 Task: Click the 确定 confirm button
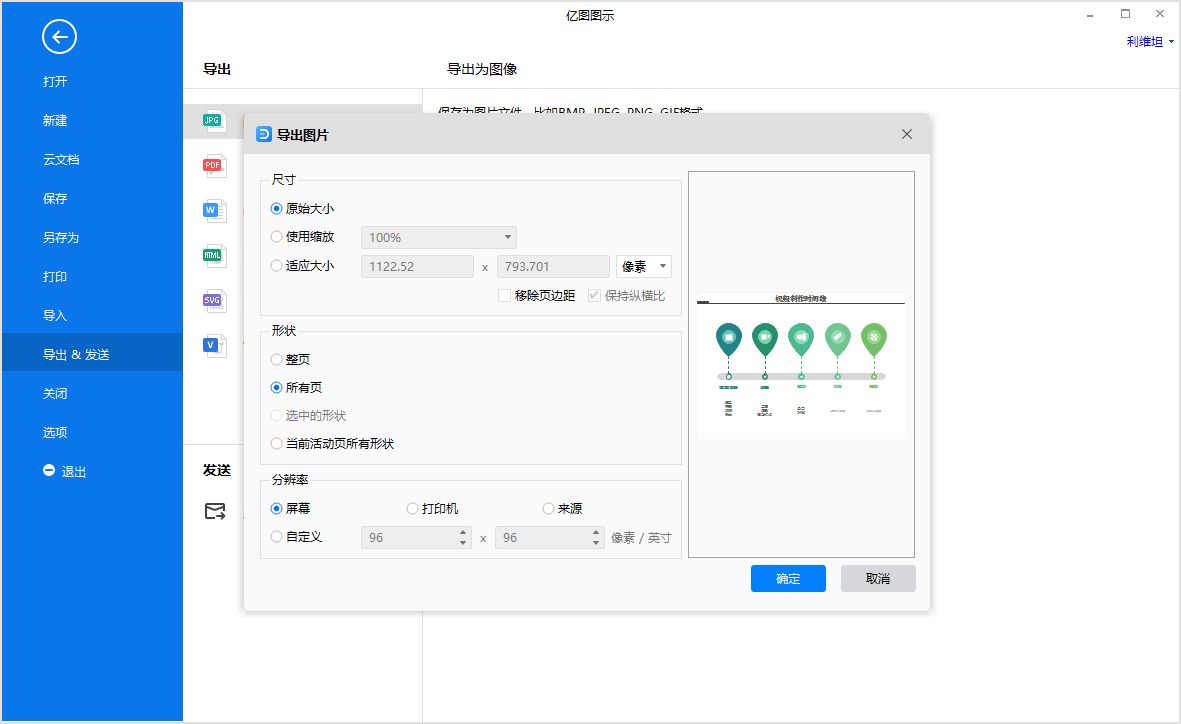pos(788,579)
